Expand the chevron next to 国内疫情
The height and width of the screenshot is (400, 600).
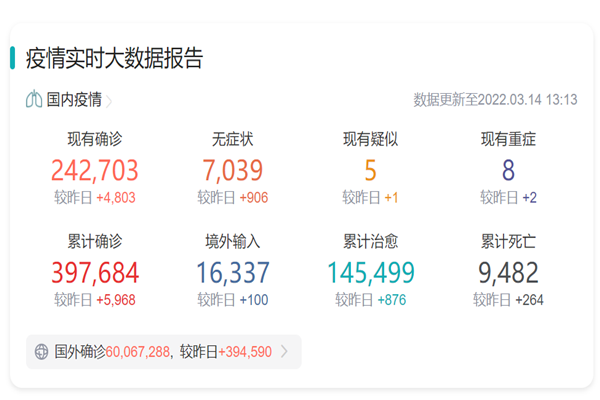pos(109,100)
